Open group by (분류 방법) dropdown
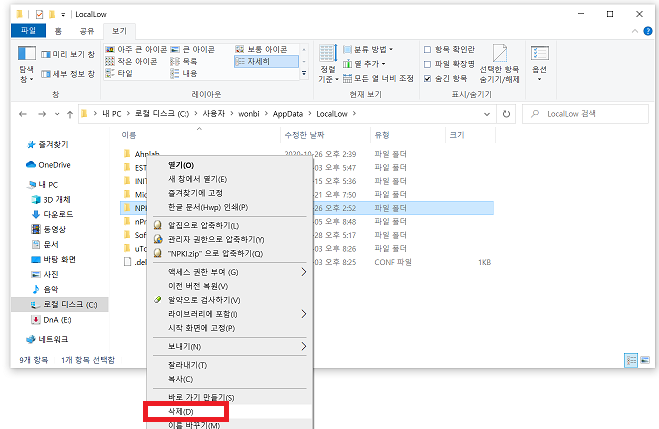The height and width of the screenshot is (429, 659). tap(368, 50)
